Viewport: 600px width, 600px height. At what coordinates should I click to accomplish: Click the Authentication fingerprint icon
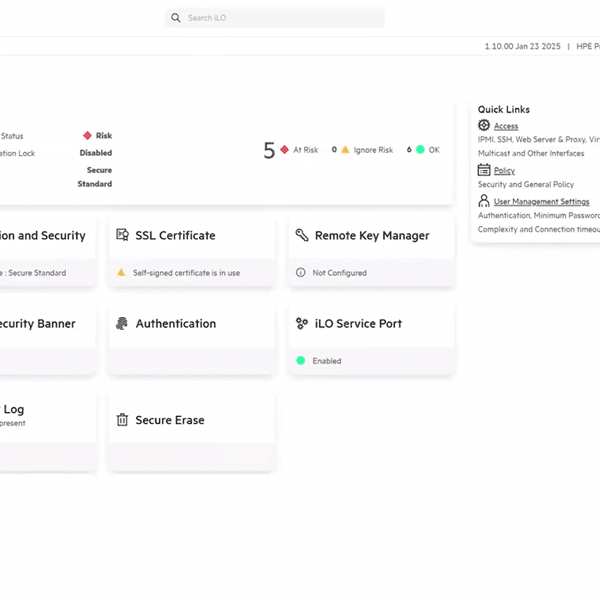(122, 324)
